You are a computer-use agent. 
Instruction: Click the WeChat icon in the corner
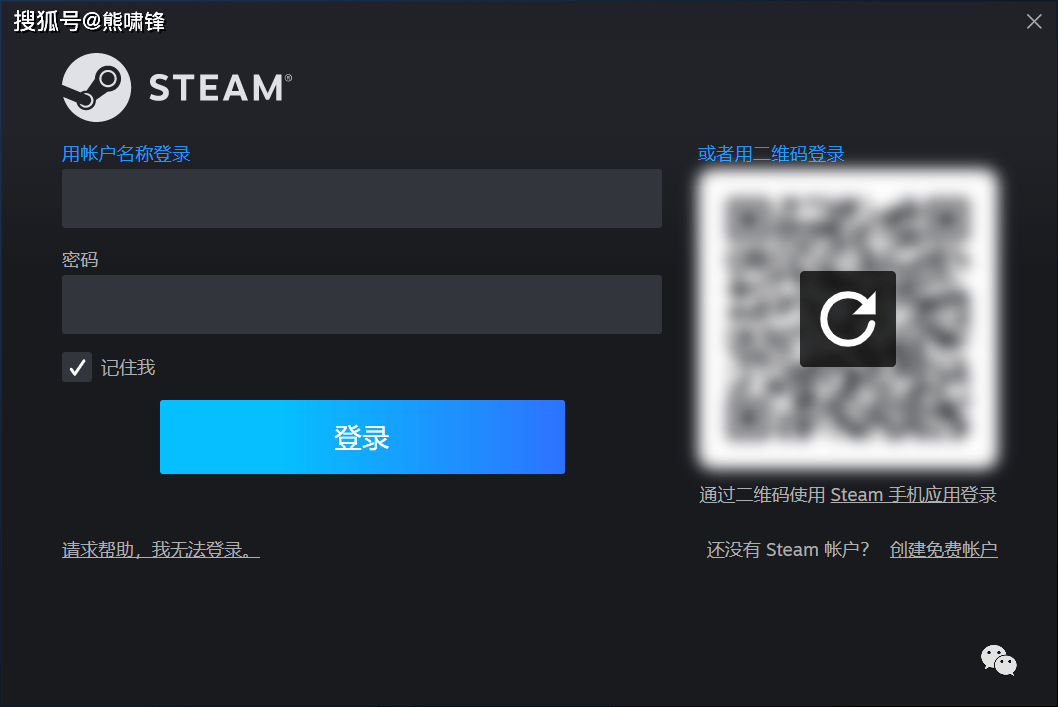(x=999, y=660)
